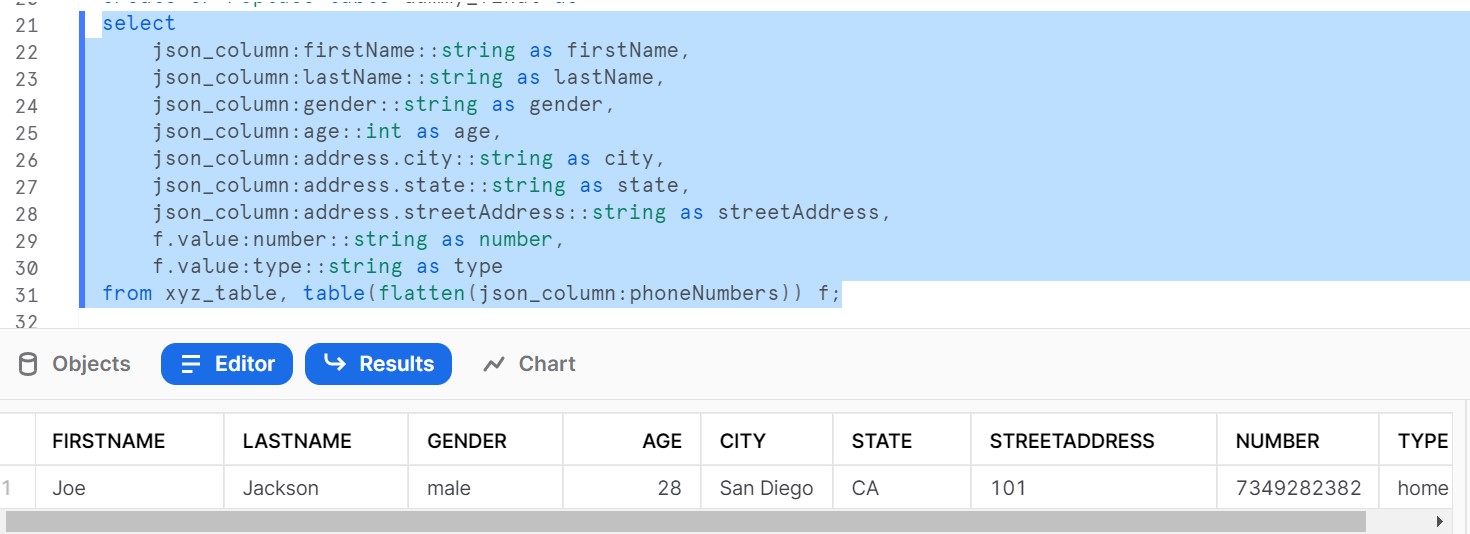
Task: Sort by FIRSTNAME column header
Action: pos(108,441)
